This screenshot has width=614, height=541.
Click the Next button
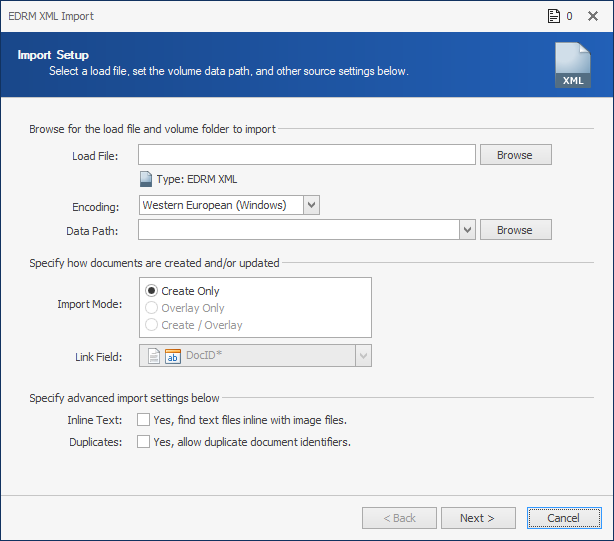478,518
